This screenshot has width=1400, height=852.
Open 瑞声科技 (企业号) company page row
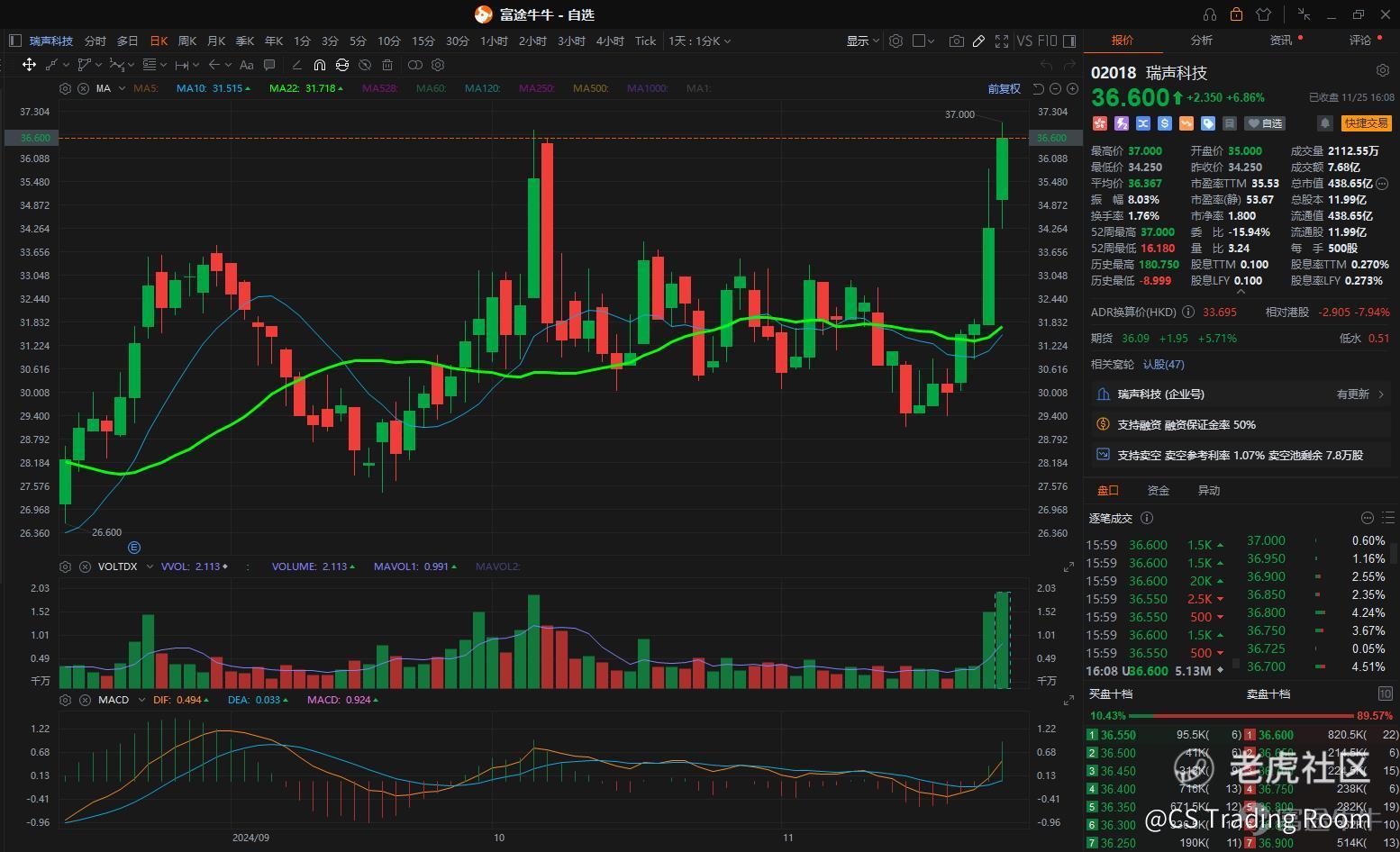[x=1241, y=394]
